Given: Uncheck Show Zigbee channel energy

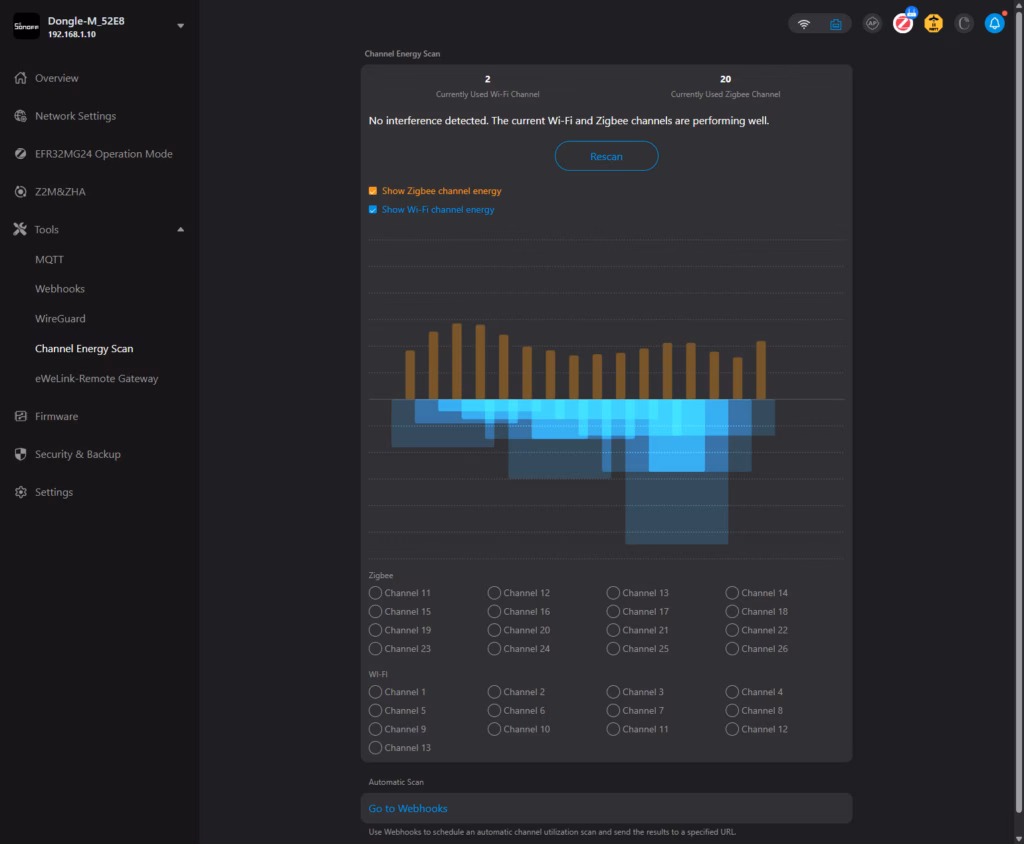Looking at the screenshot, I should click(373, 191).
